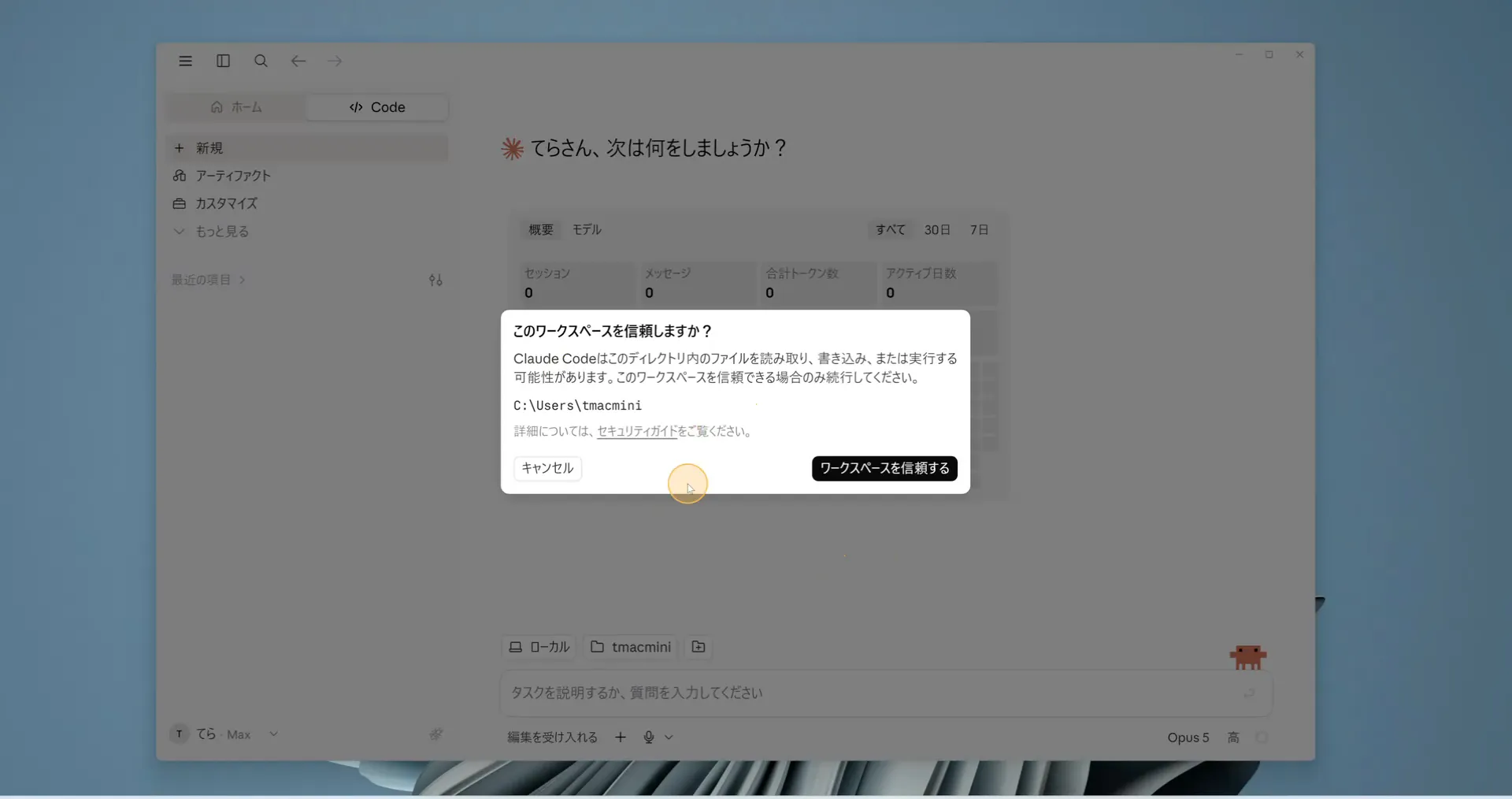Choose the 30日 time range

coord(937,229)
